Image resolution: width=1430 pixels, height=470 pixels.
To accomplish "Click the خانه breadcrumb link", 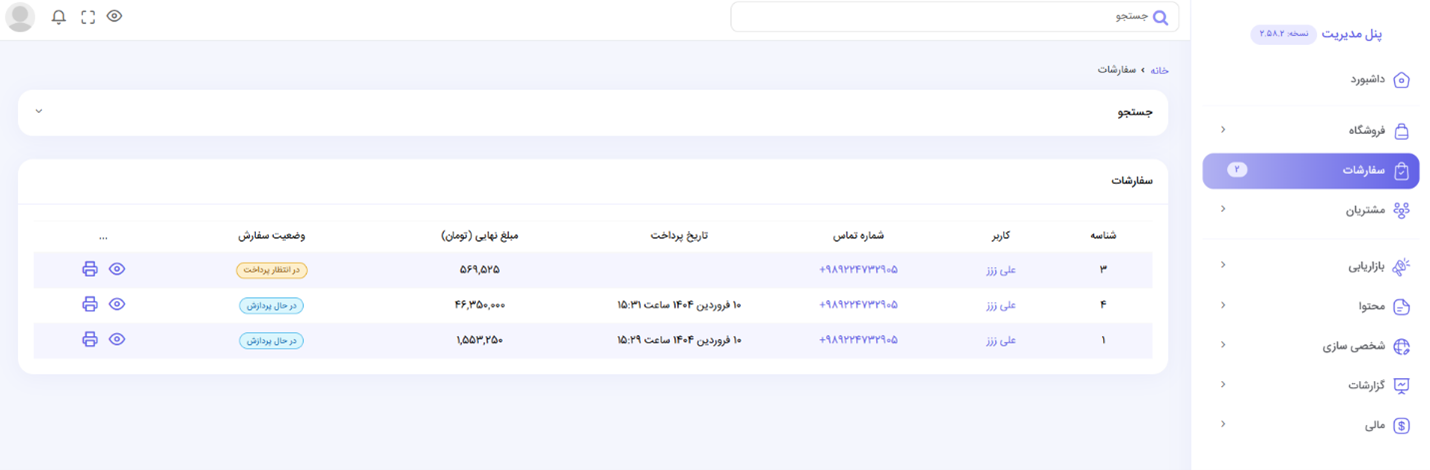I will 1159,70.
